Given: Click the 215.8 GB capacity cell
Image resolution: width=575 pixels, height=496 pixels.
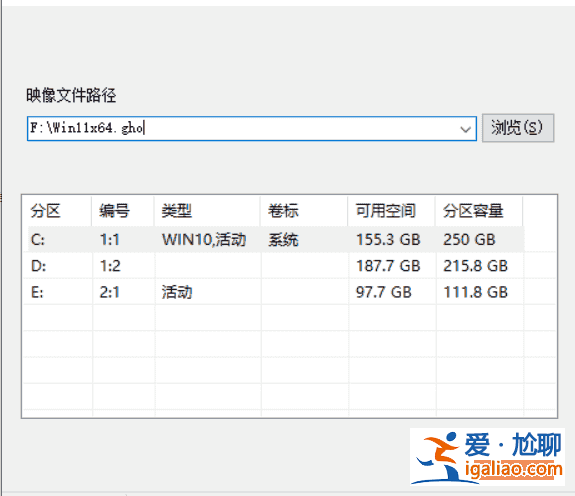Looking at the screenshot, I should (x=476, y=266).
